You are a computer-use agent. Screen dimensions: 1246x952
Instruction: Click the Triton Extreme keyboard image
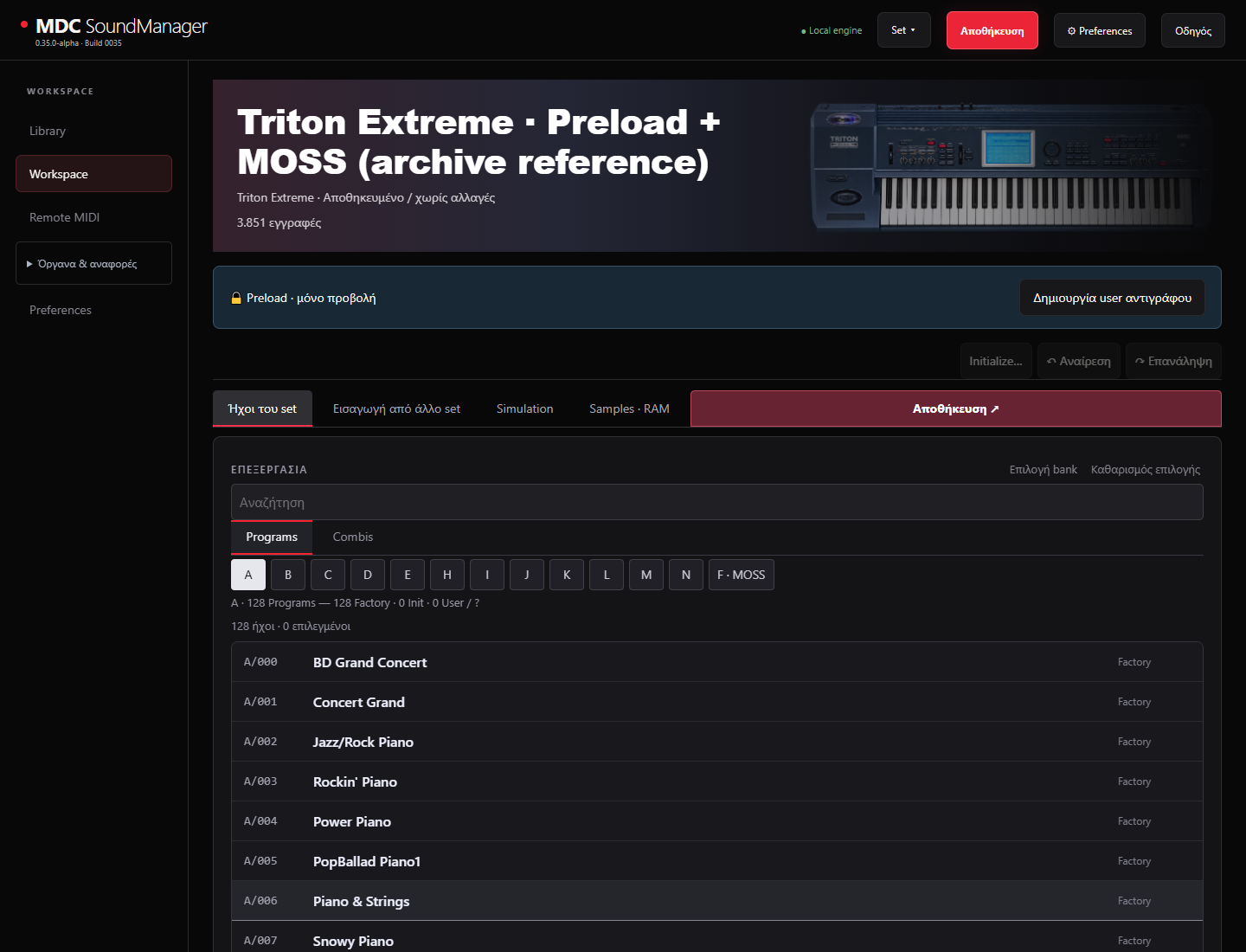point(1008,166)
